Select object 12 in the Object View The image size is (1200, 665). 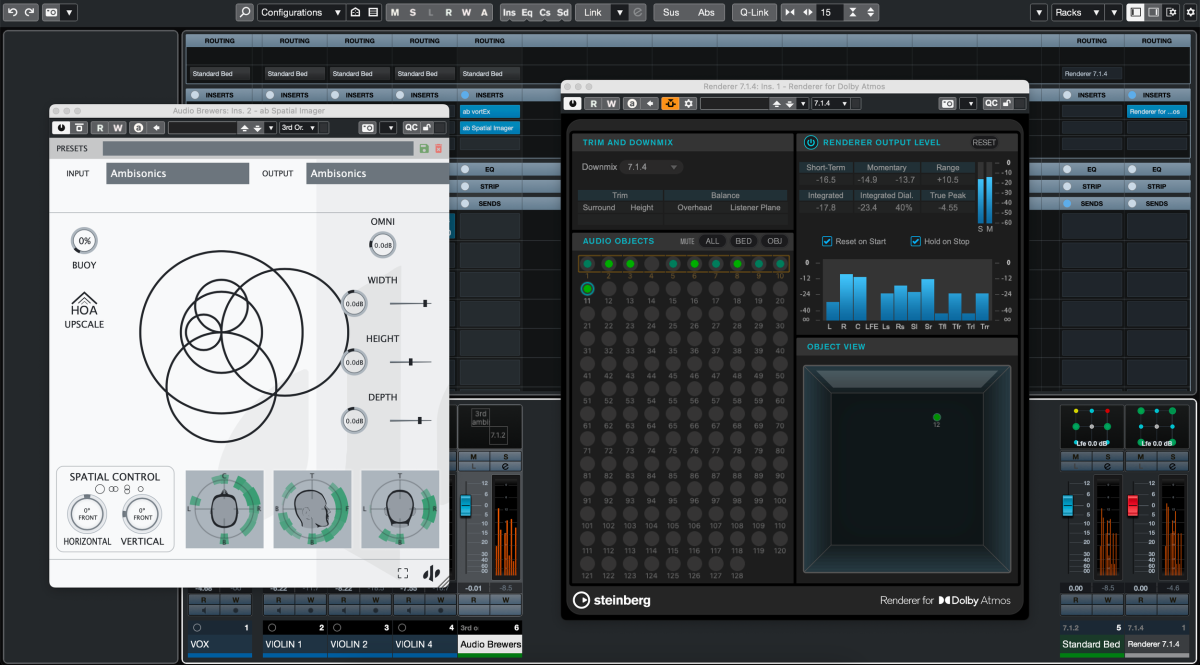pos(937,417)
